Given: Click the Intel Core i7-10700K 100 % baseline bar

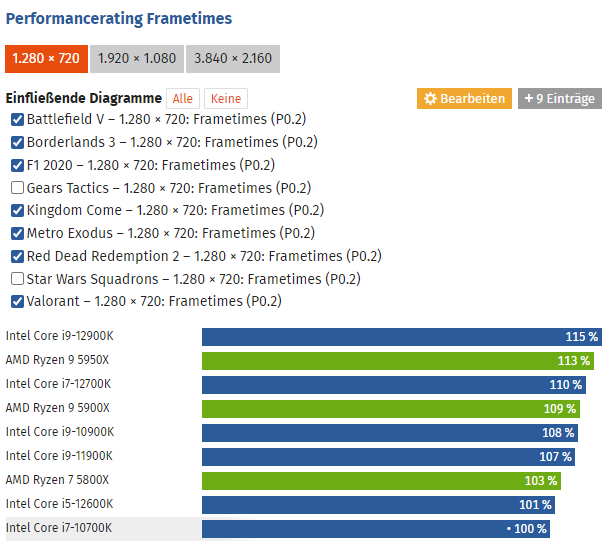Looking at the screenshot, I should pyautogui.click(x=376, y=529).
